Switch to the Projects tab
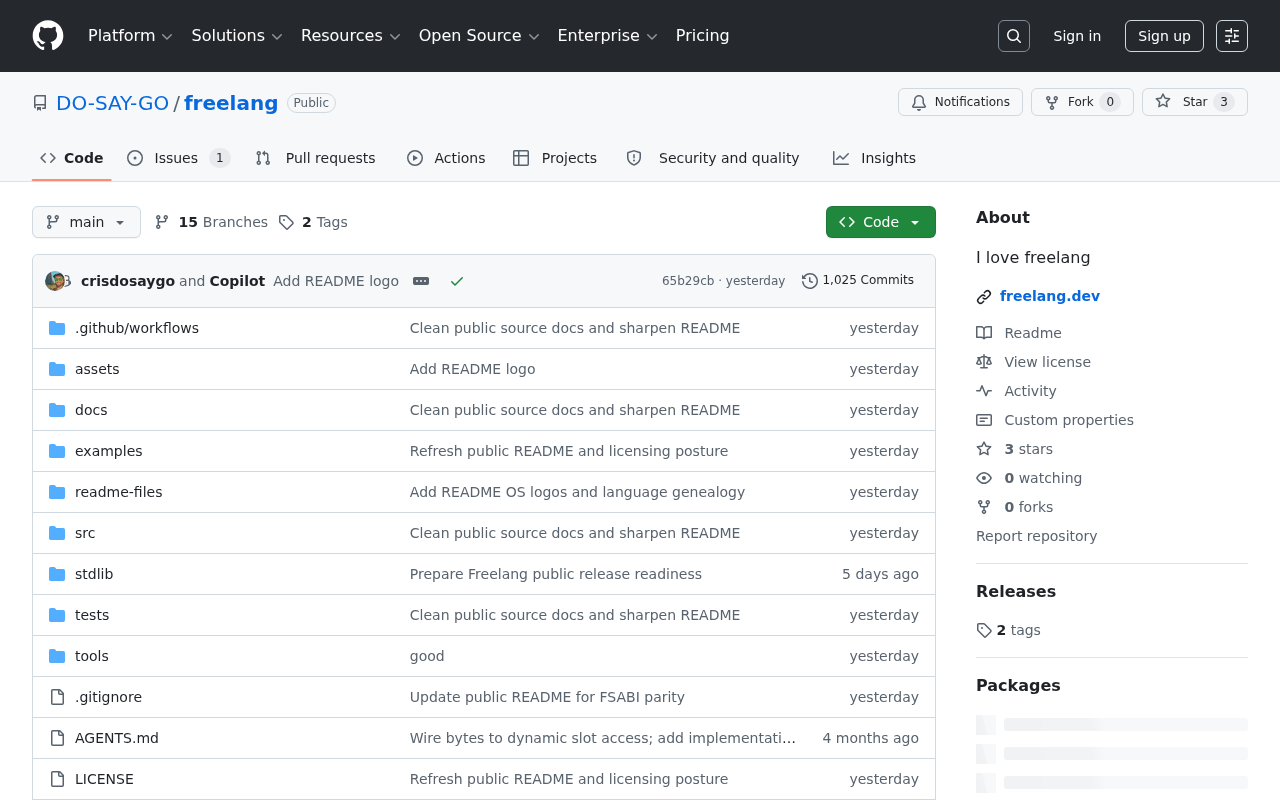 click(555, 158)
